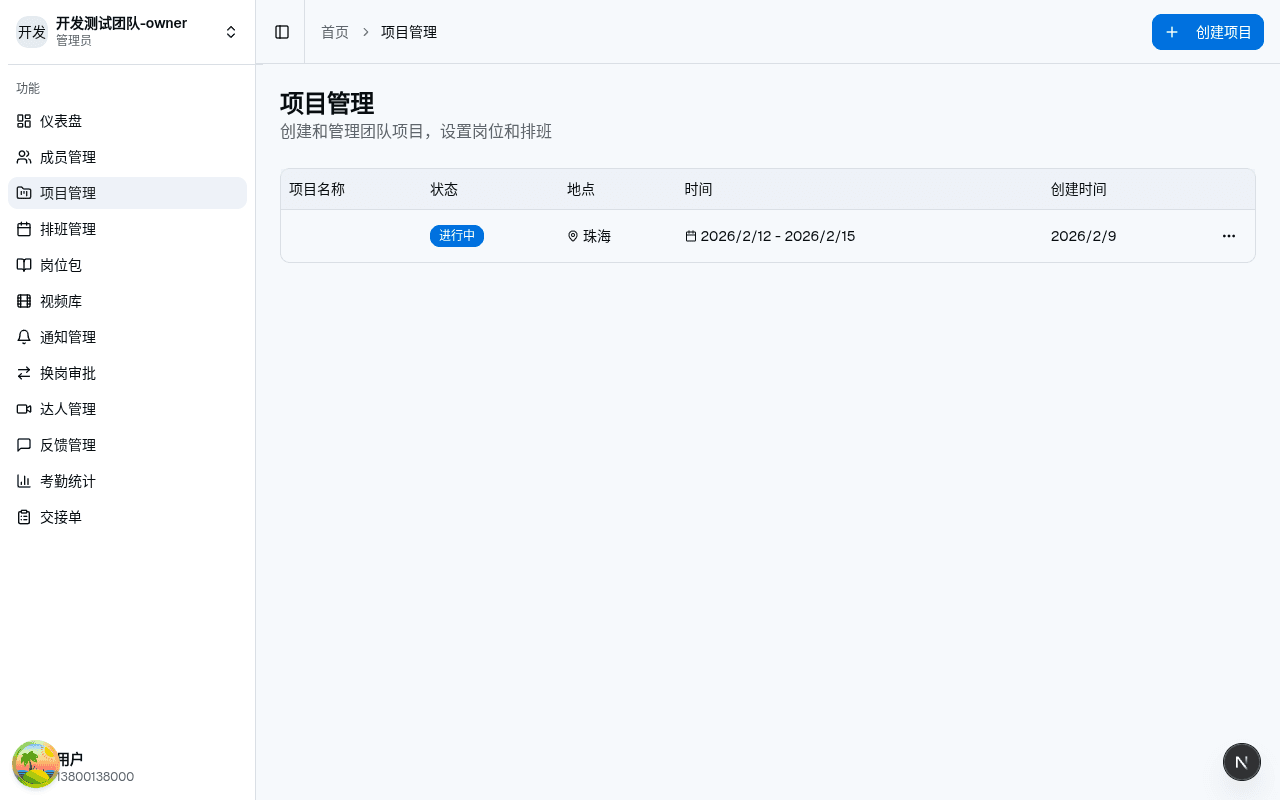Navigate to 首页 in the breadcrumb
The width and height of the screenshot is (1280, 800).
click(x=335, y=32)
